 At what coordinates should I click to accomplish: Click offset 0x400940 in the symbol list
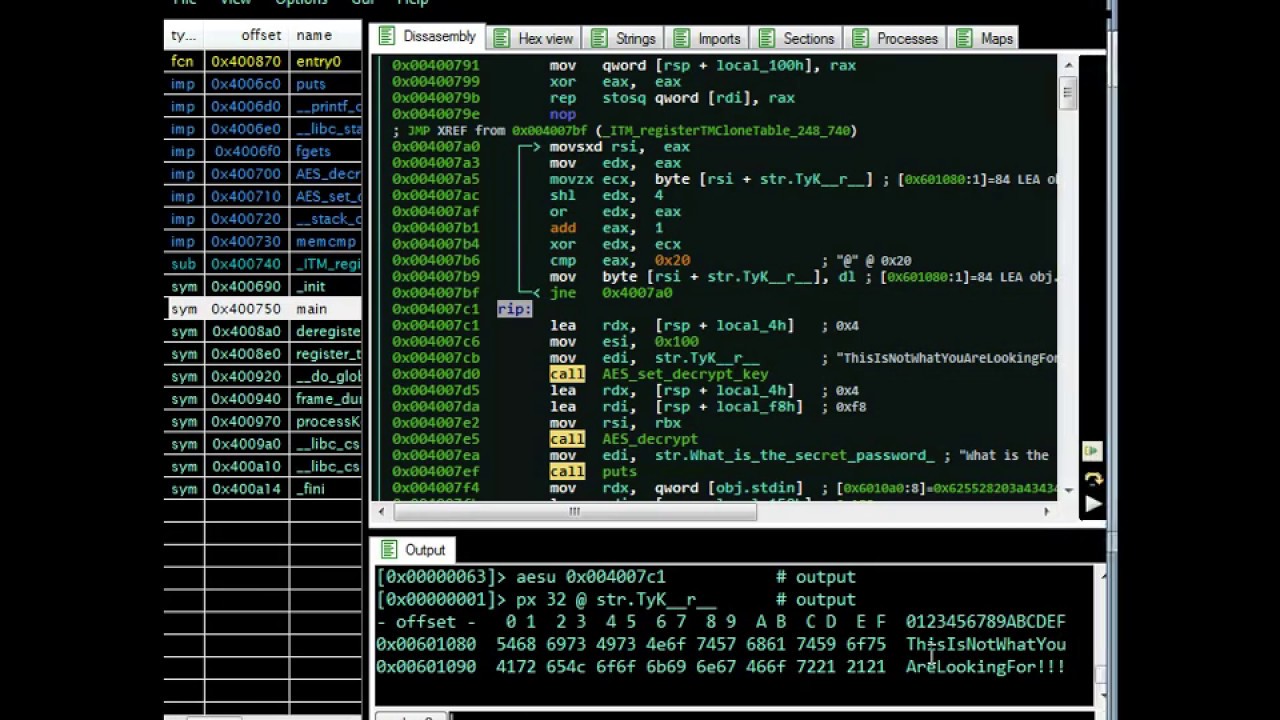click(x=246, y=399)
